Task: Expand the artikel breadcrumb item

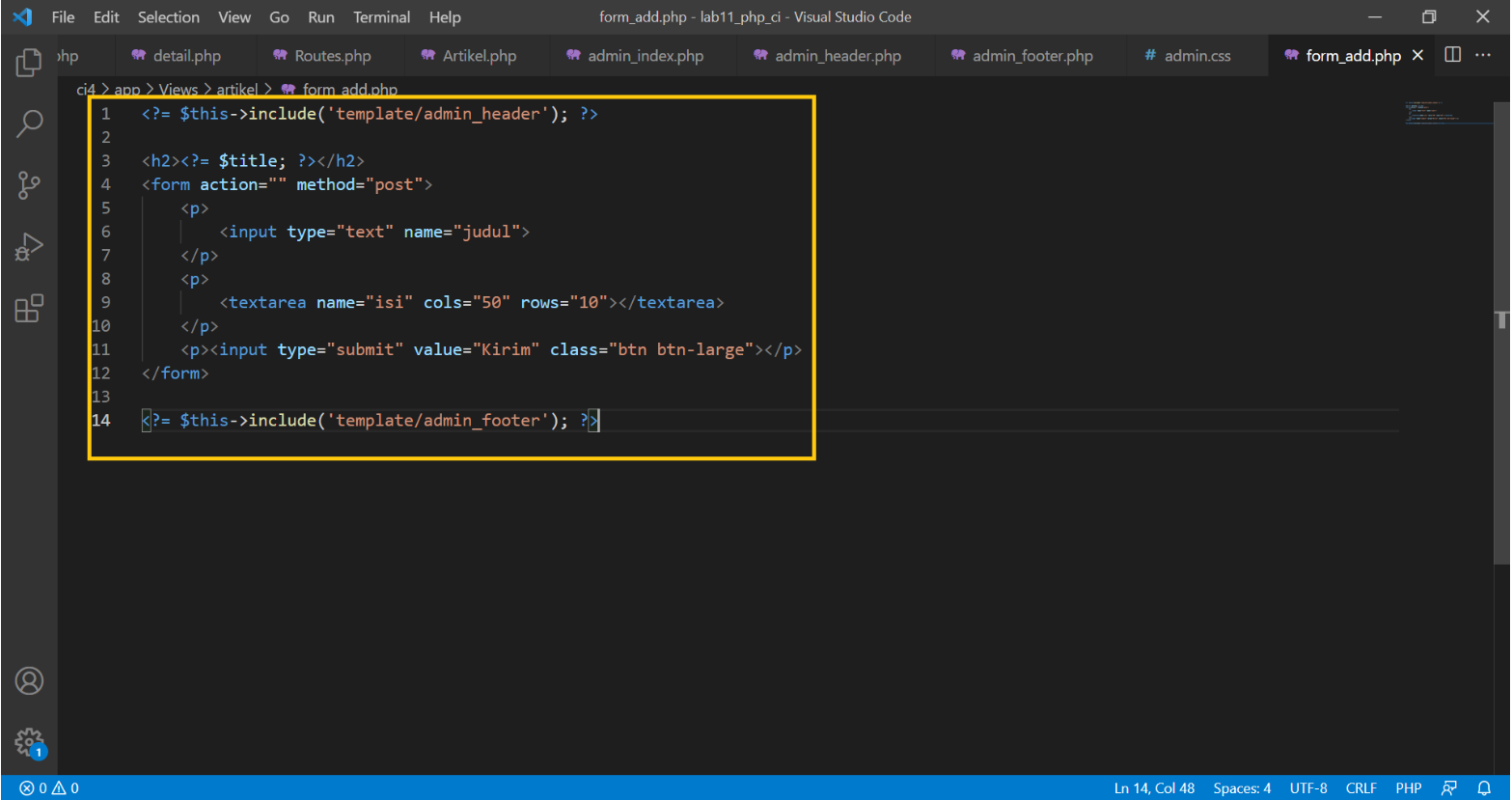Action: click(x=236, y=89)
